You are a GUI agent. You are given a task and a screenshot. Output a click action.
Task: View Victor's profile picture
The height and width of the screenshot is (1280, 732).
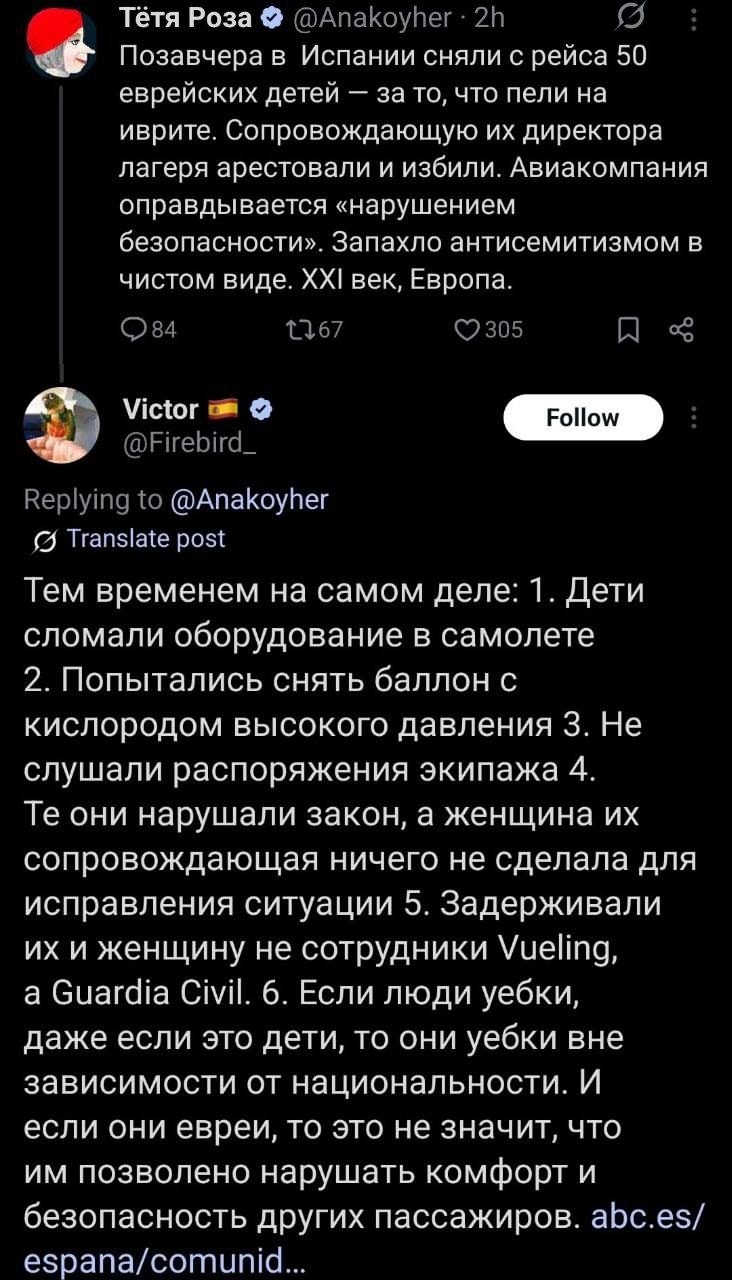point(60,425)
